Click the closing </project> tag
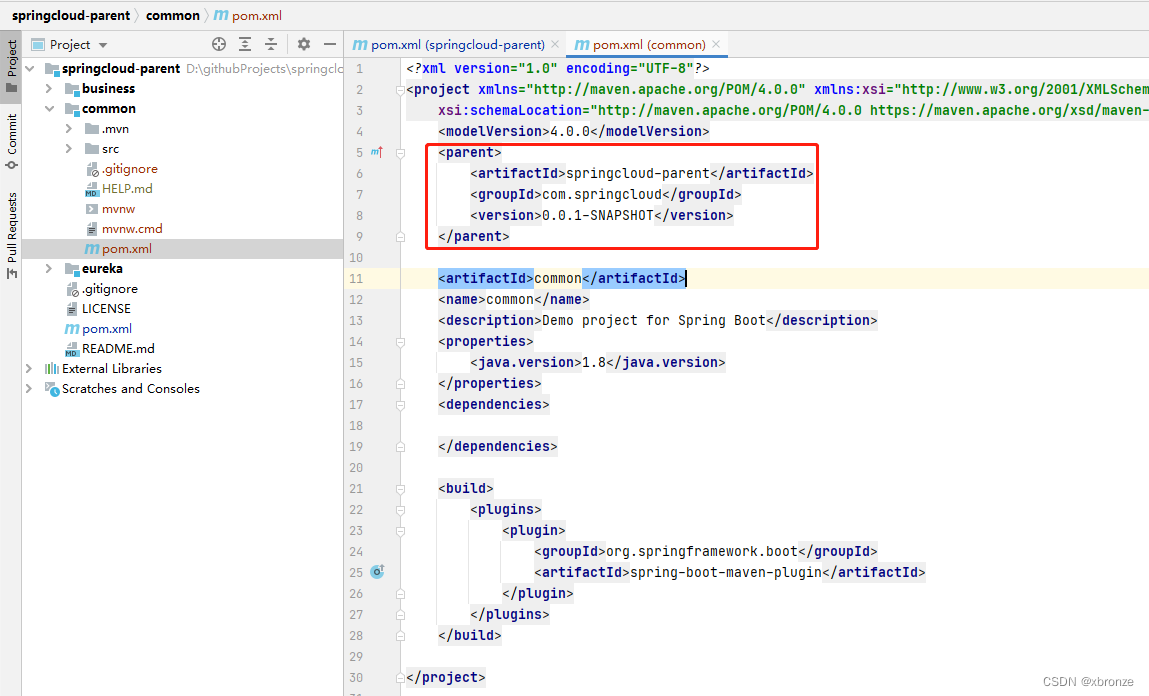Viewport: 1149px width, 696px height. tap(446, 678)
